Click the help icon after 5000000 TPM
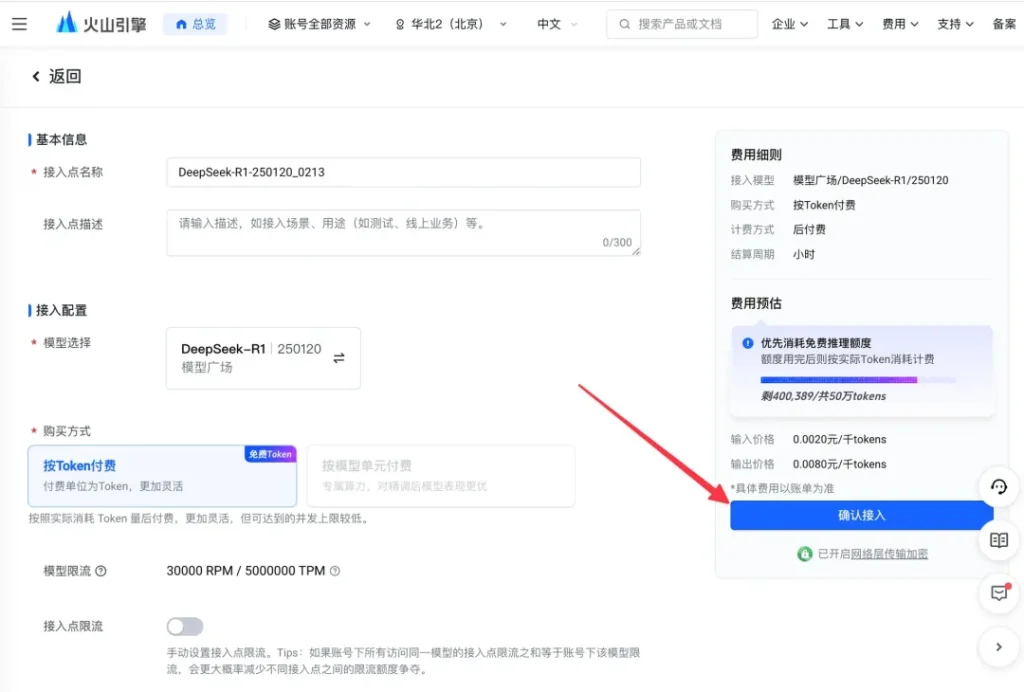 tap(335, 571)
